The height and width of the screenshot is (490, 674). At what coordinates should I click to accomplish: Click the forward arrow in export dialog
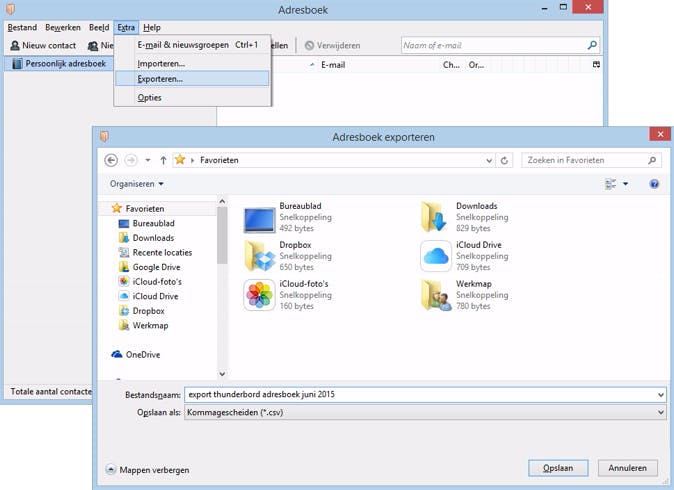[x=131, y=160]
